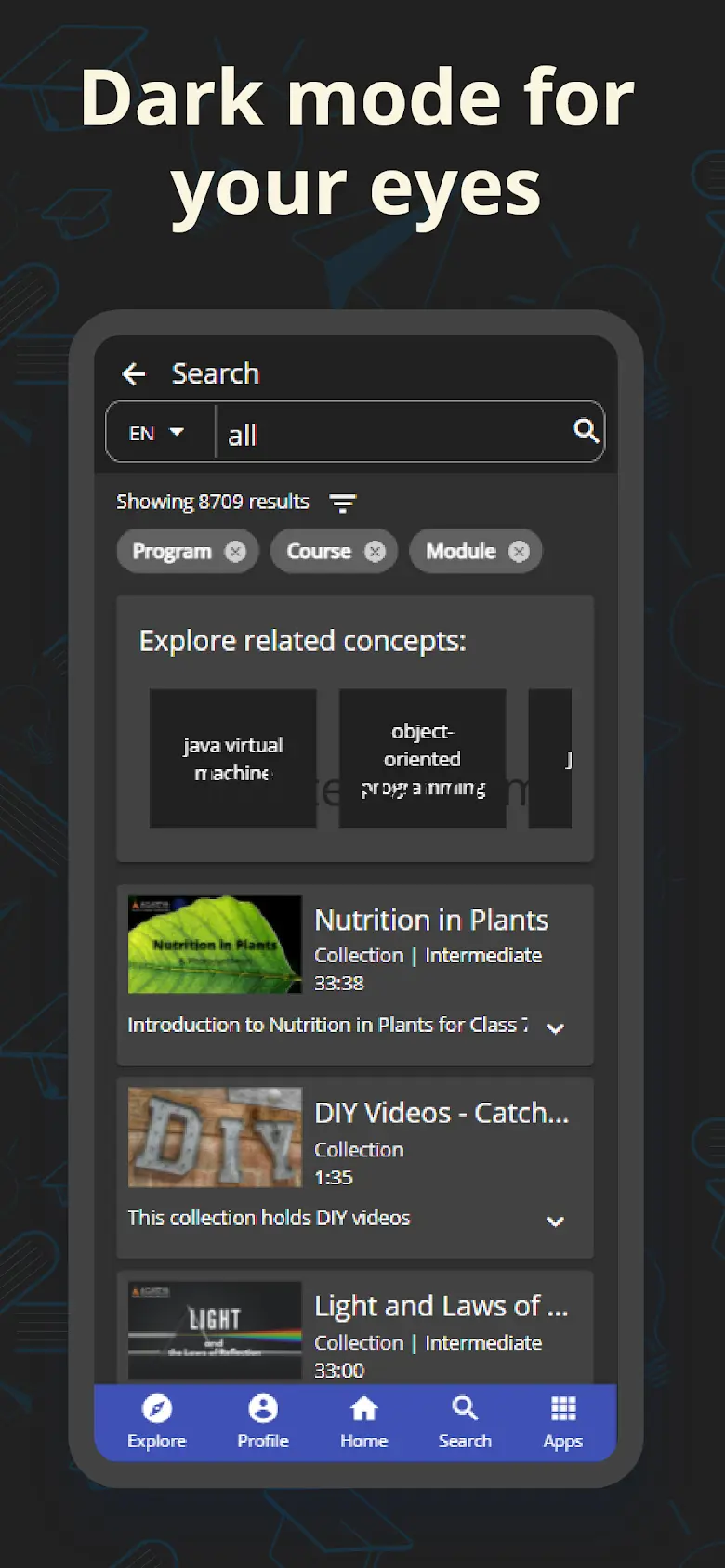Expand the Nutrition in Plants description
Screen dimensions: 725x1568
pyautogui.click(x=556, y=1027)
